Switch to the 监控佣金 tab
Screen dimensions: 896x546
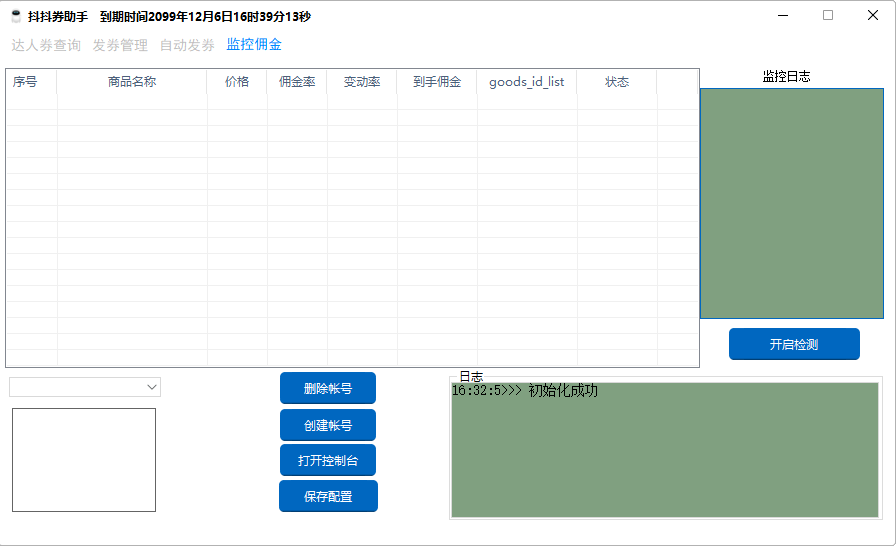(254, 45)
